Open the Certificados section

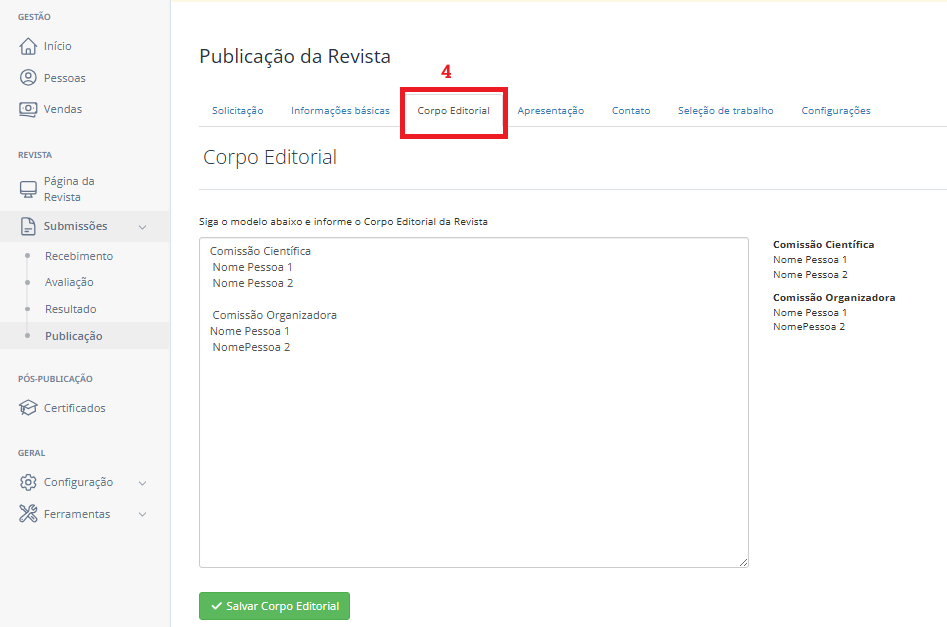tap(74, 408)
